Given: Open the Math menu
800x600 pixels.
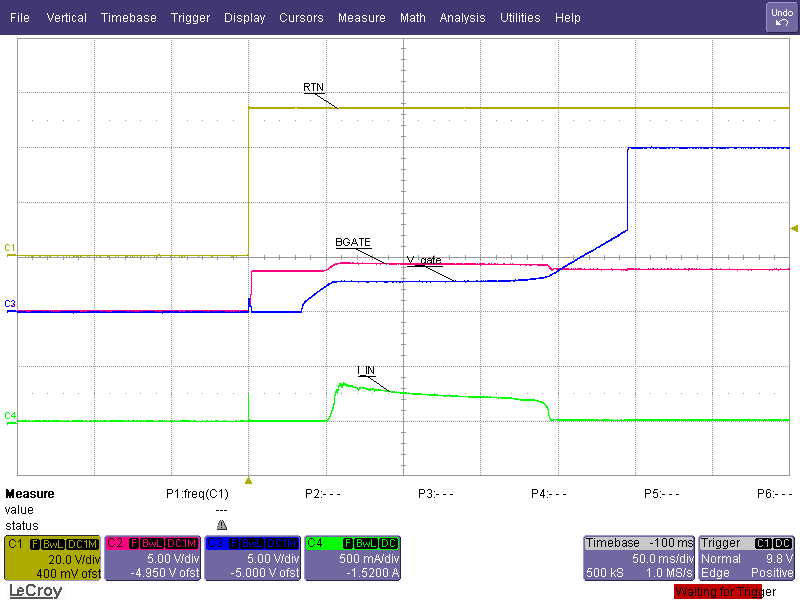Looking at the screenshot, I should click(412, 18).
